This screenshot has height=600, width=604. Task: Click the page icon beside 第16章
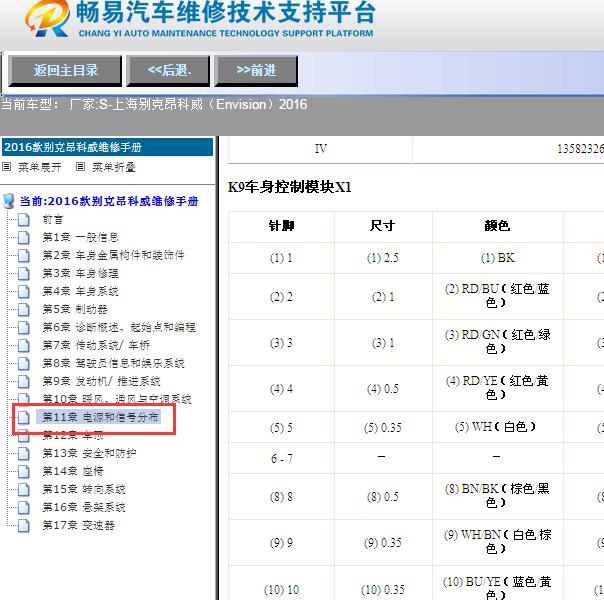23,507
